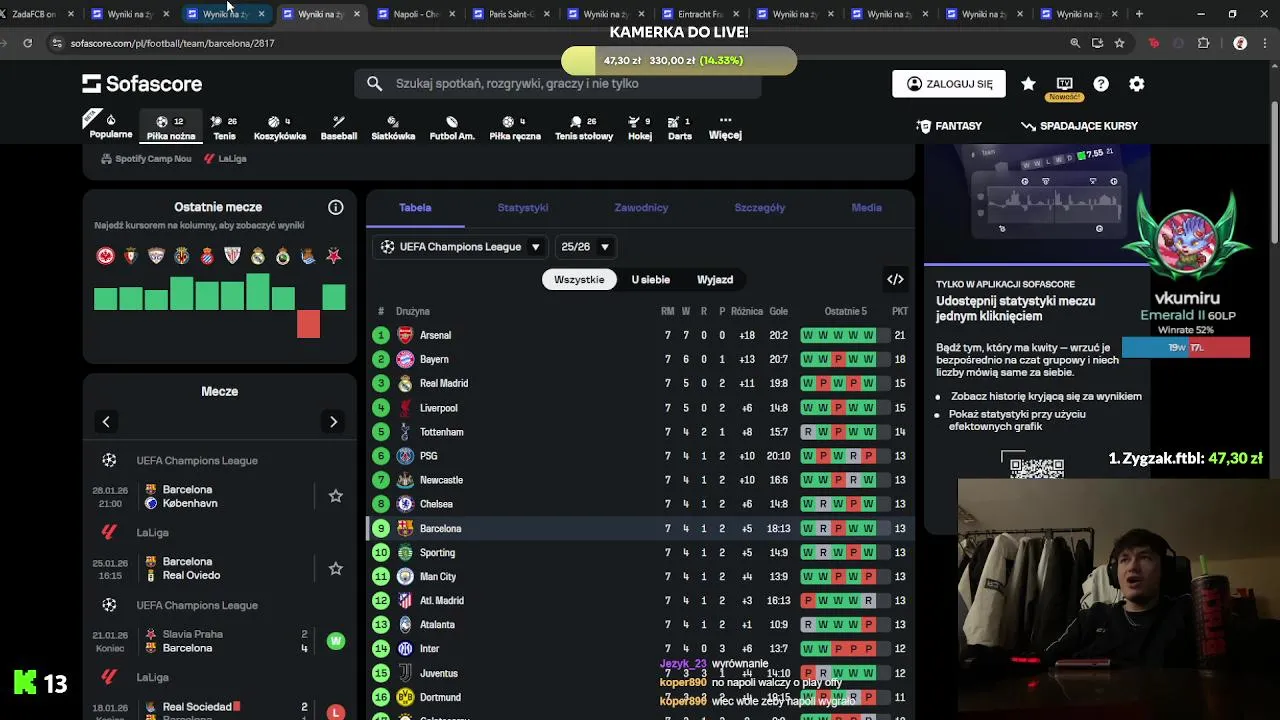
Task: Switch to Napoli browser tab
Action: (415, 14)
